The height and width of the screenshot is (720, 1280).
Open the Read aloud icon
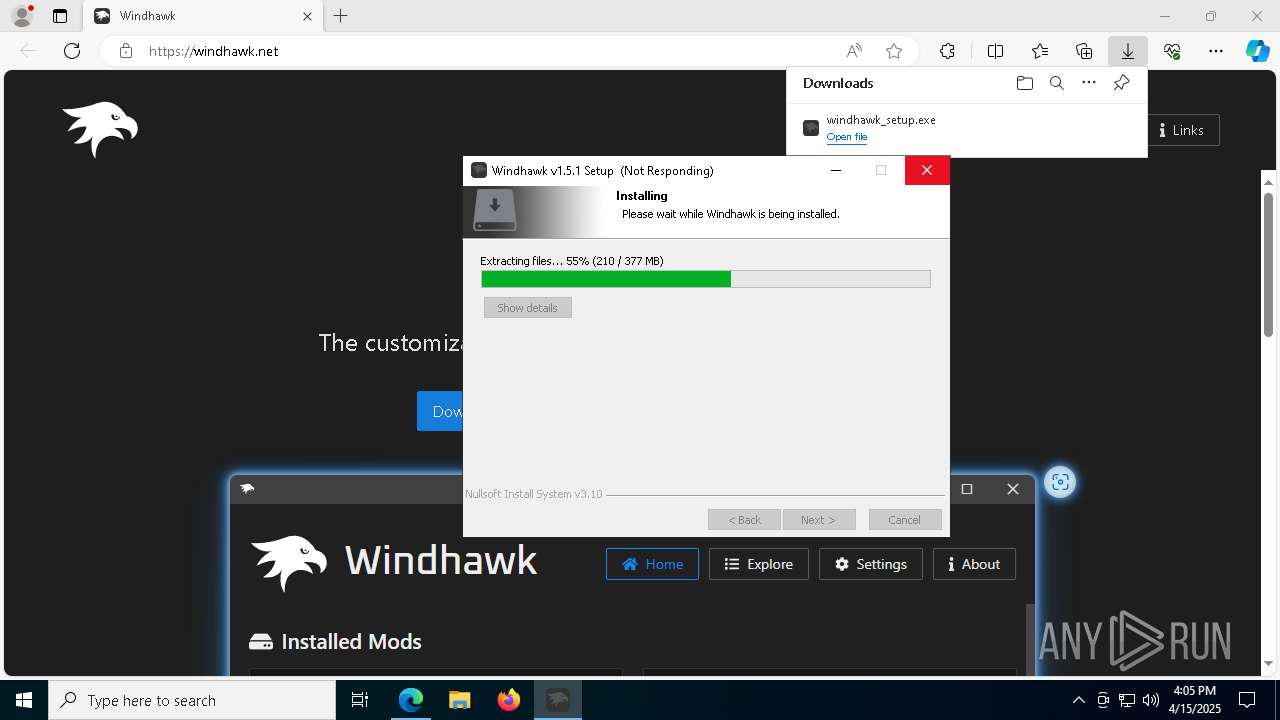[x=854, y=51]
